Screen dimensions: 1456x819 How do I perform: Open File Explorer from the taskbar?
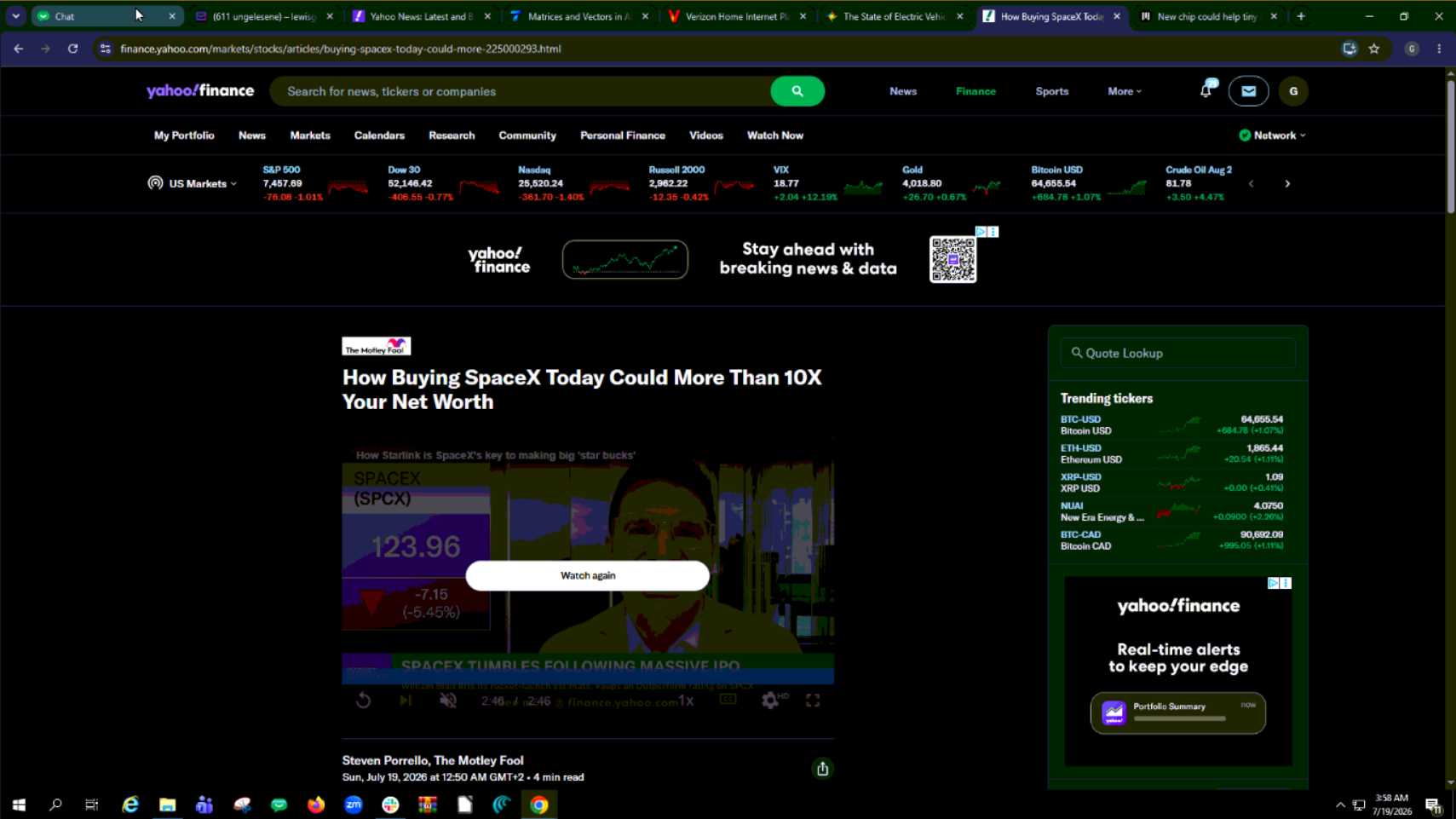click(167, 805)
